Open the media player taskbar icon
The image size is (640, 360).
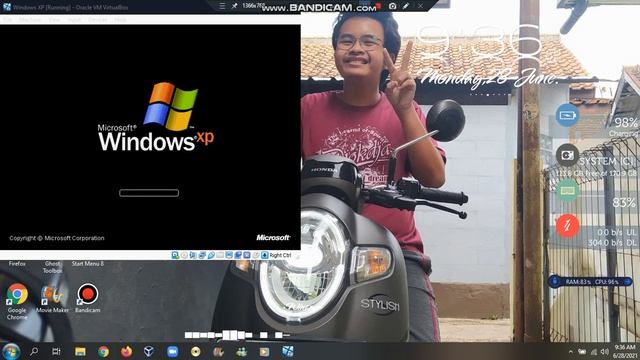tap(264, 351)
